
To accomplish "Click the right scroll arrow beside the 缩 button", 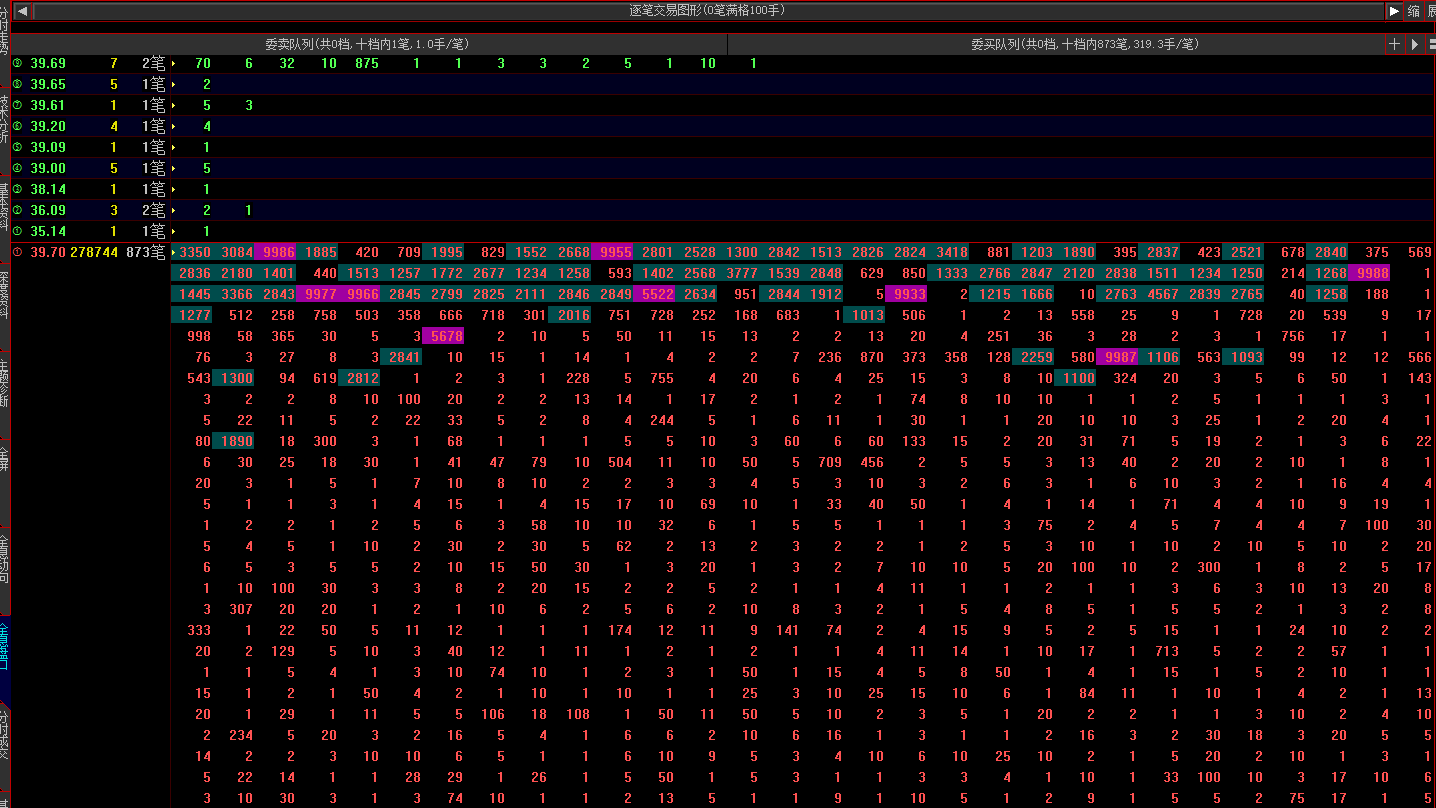I will click(x=1394, y=11).
